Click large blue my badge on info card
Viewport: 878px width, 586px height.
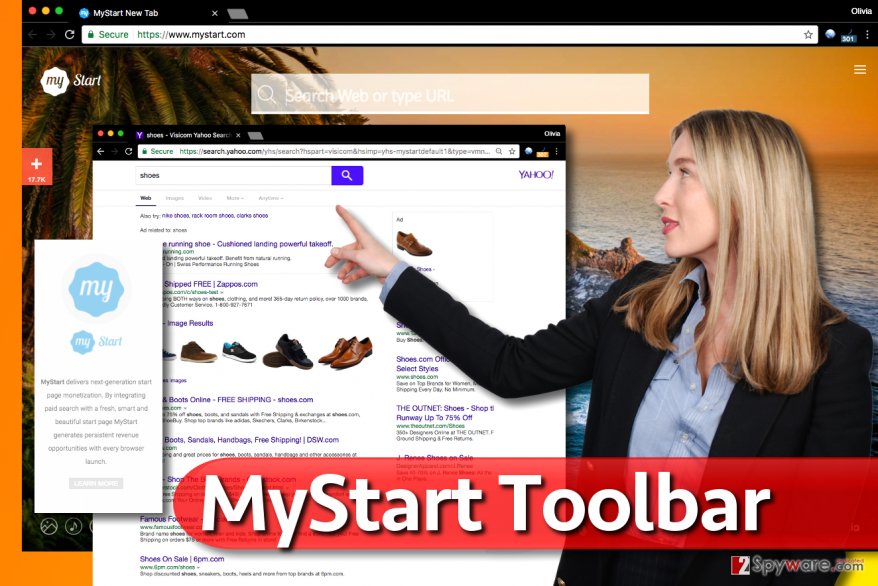click(x=96, y=289)
